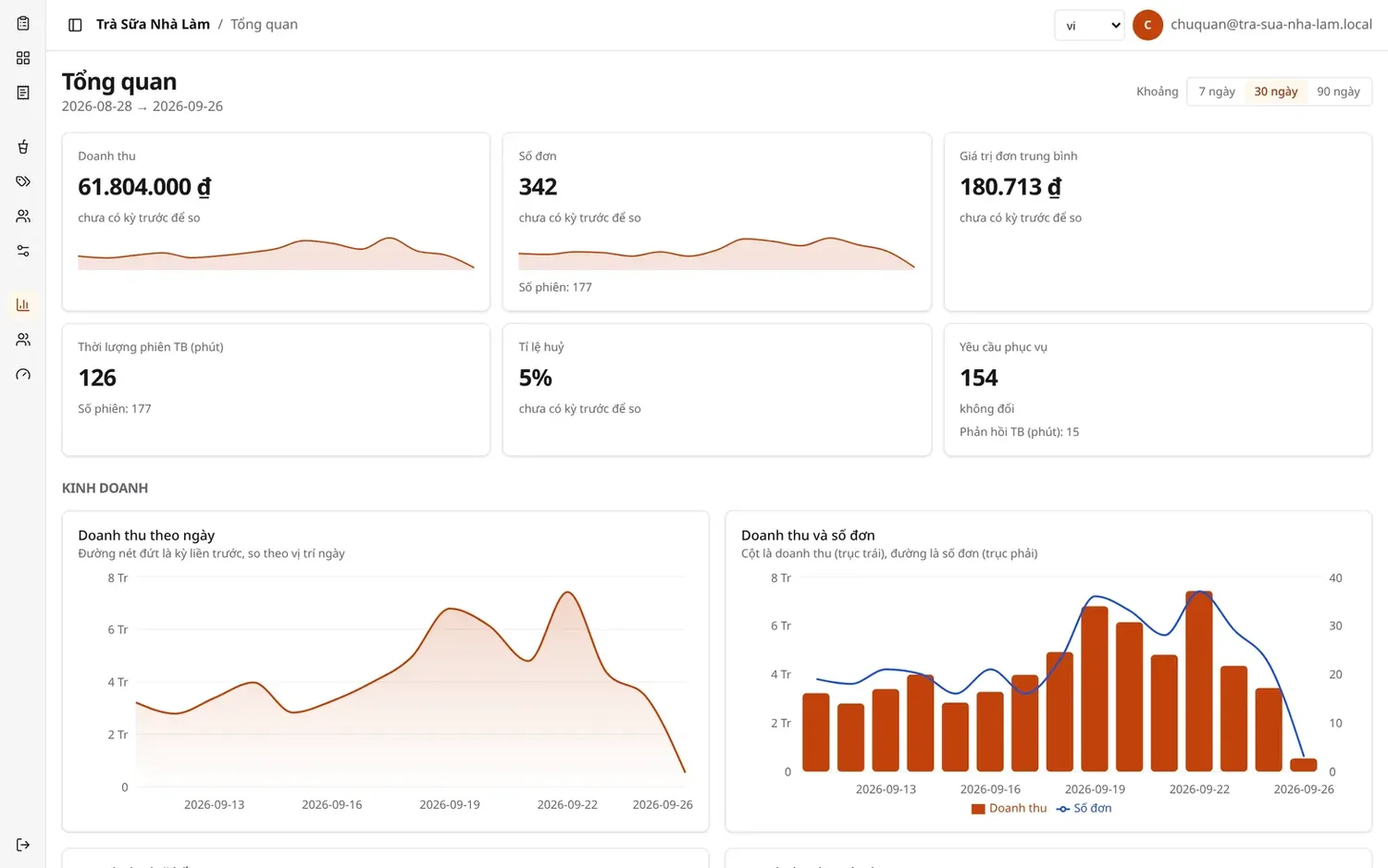The height and width of the screenshot is (868, 1388).
Task: Select the highlighted bar chart sidebar icon
Action: pos(23,304)
